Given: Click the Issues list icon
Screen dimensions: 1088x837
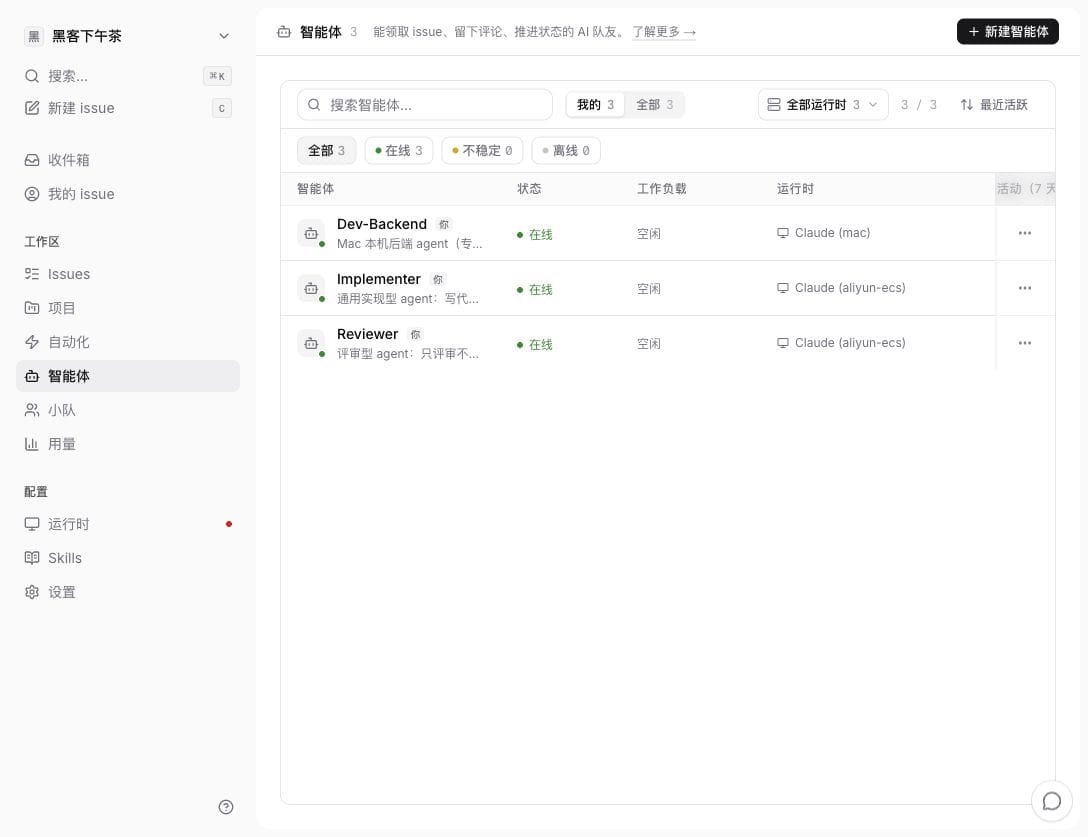Looking at the screenshot, I should point(32,274).
